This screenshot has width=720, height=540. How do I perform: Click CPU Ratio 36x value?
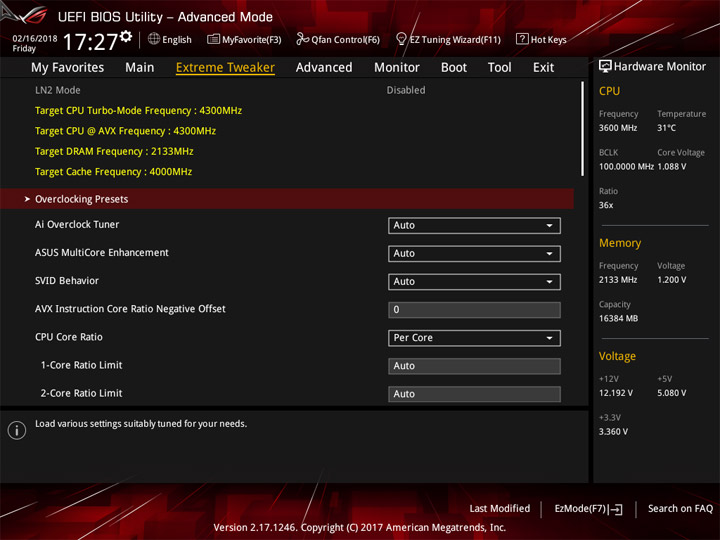606,205
